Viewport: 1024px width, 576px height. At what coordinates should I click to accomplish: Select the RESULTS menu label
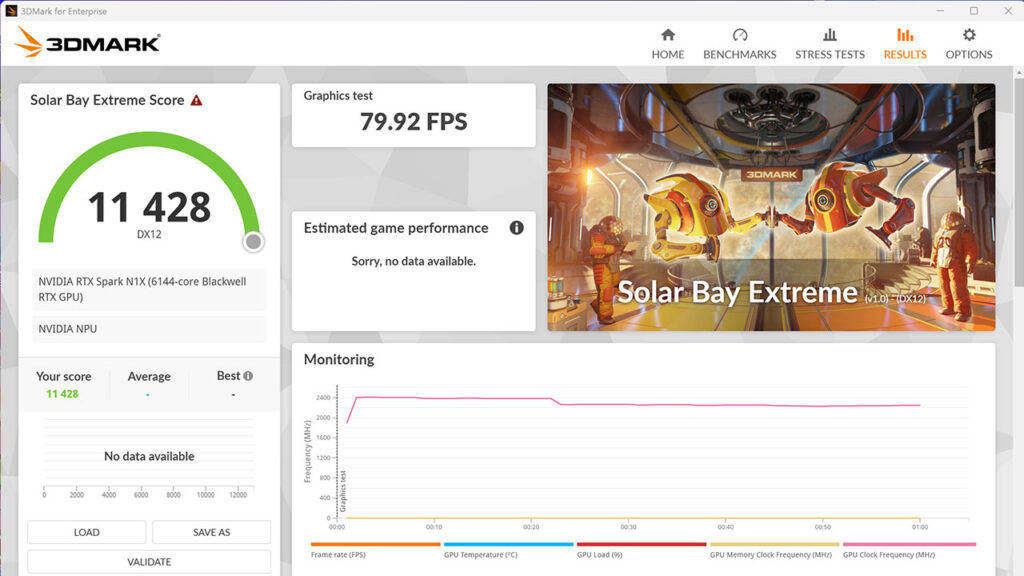click(904, 54)
